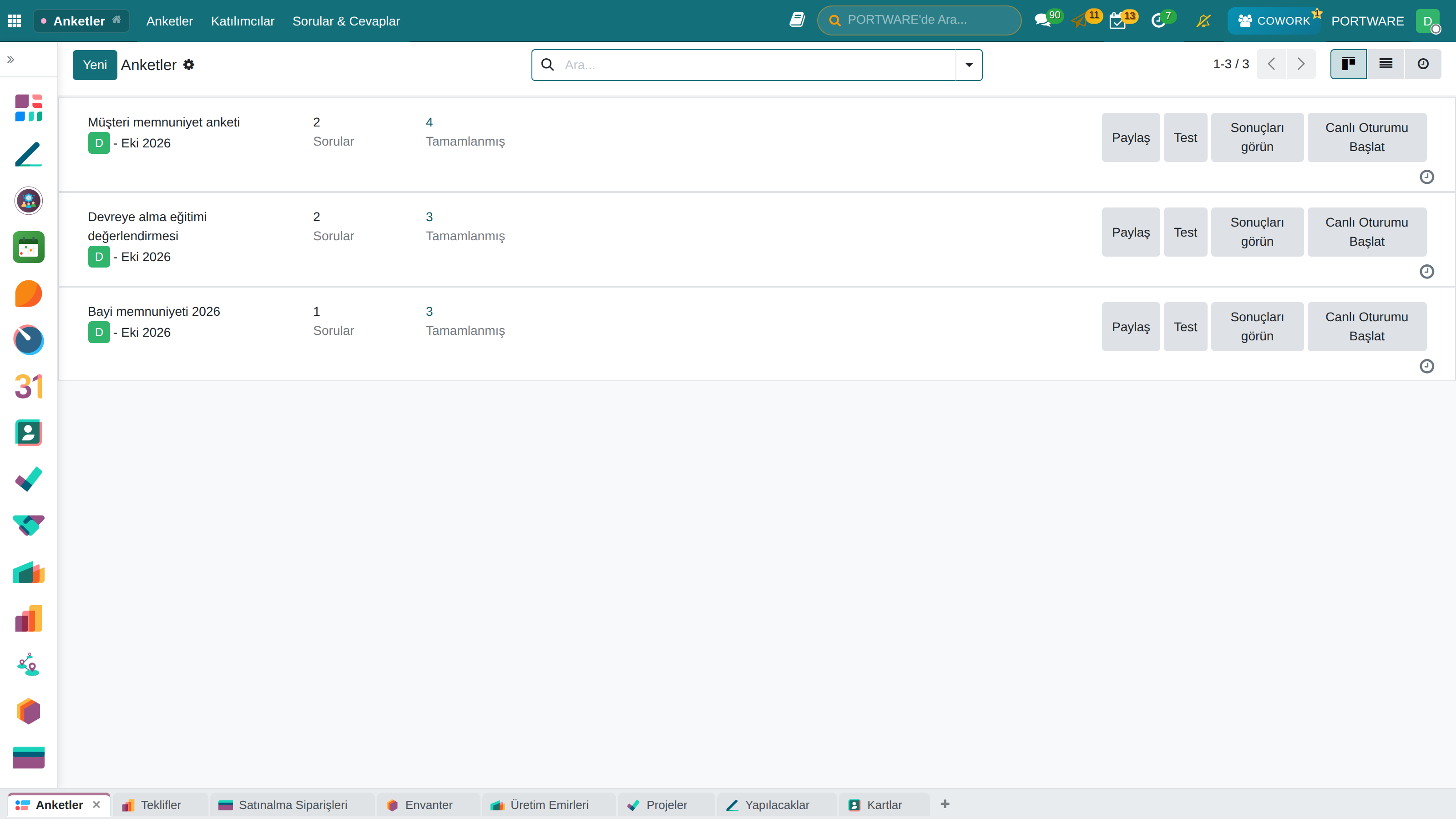Click Paylaş on Müşteri memnuniyet anketi
Image resolution: width=1456 pixels, height=819 pixels.
pyautogui.click(x=1130, y=137)
